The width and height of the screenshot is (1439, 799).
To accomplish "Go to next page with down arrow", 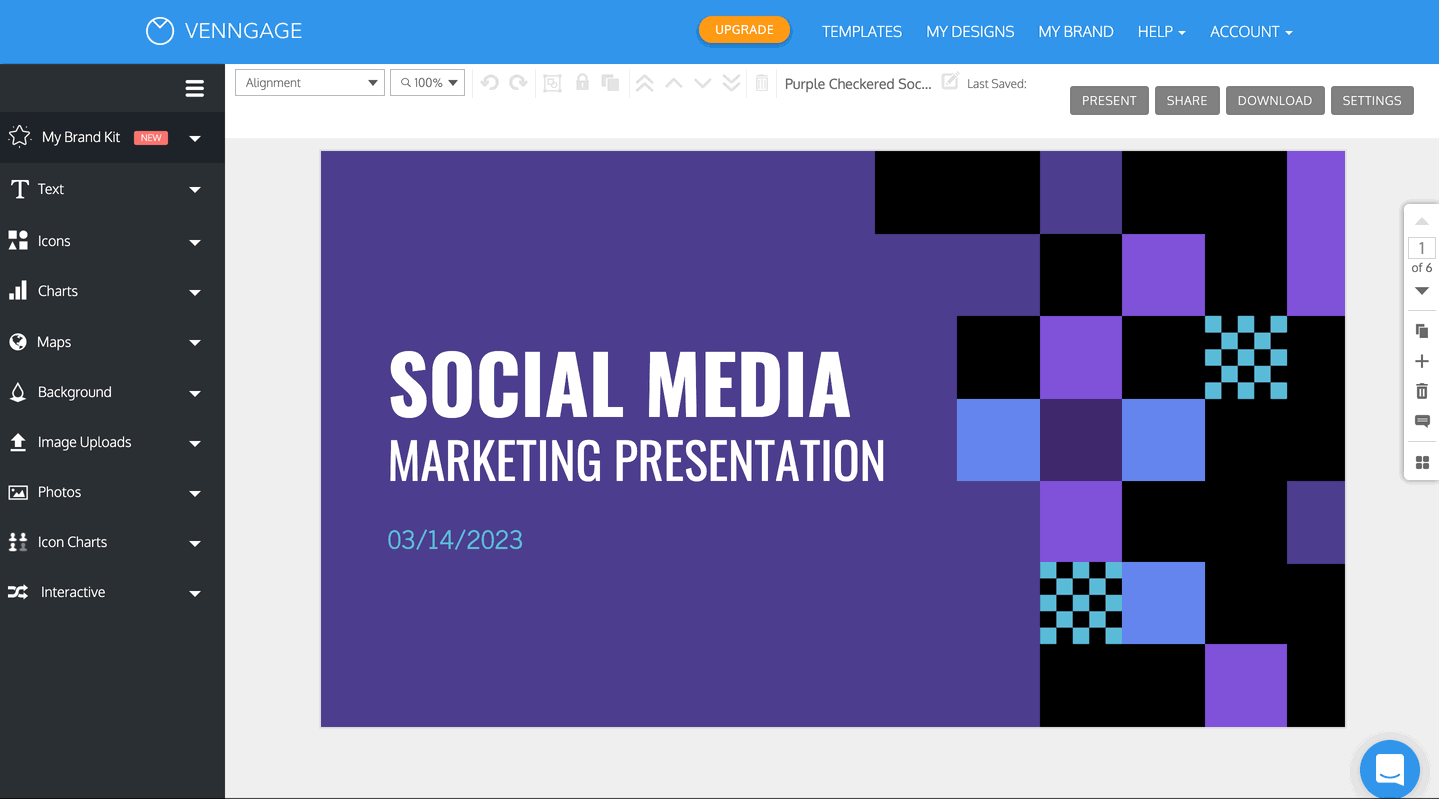I will pyautogui.click(x=1422, y=291).
